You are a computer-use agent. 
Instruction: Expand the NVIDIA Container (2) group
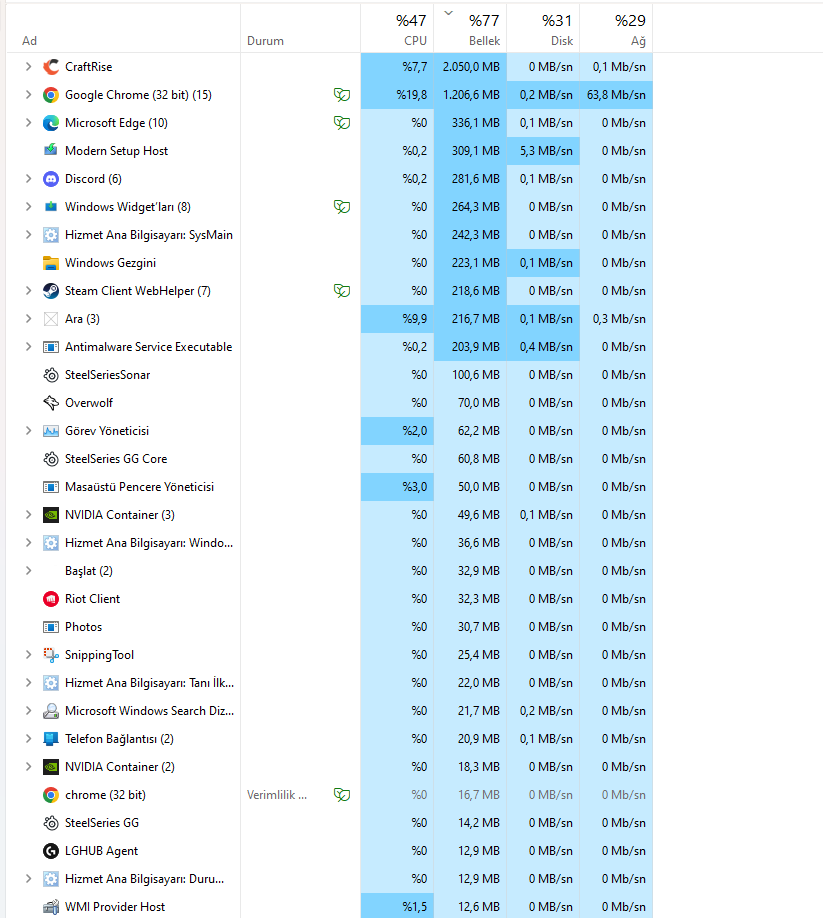tap(28, 767)
